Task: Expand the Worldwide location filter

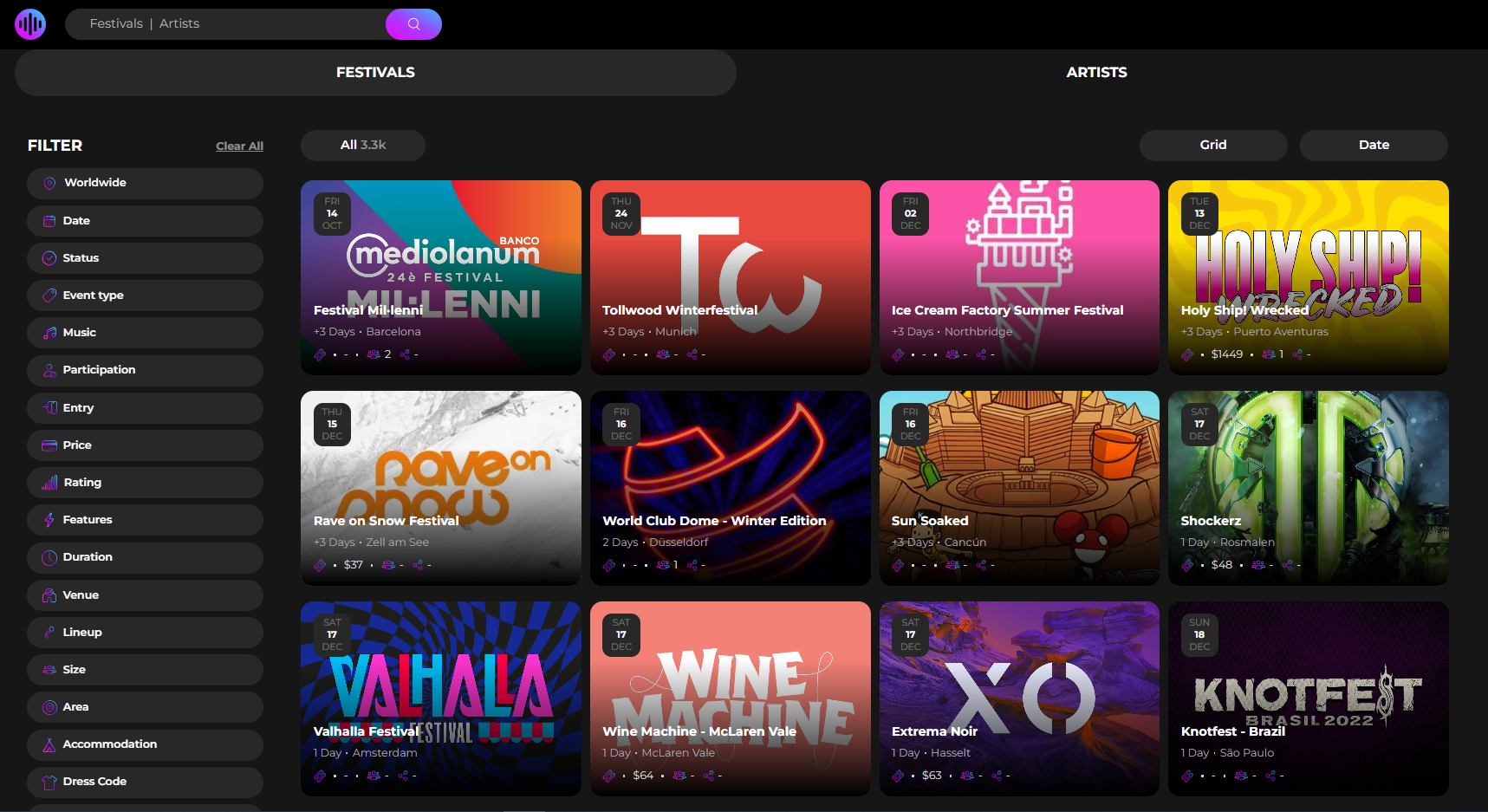Action: (145, 184)
